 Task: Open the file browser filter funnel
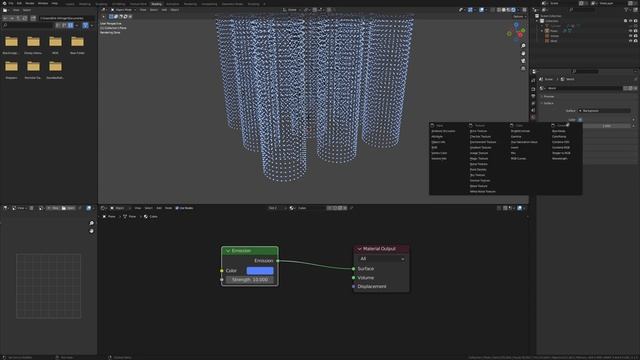[85, 25]
